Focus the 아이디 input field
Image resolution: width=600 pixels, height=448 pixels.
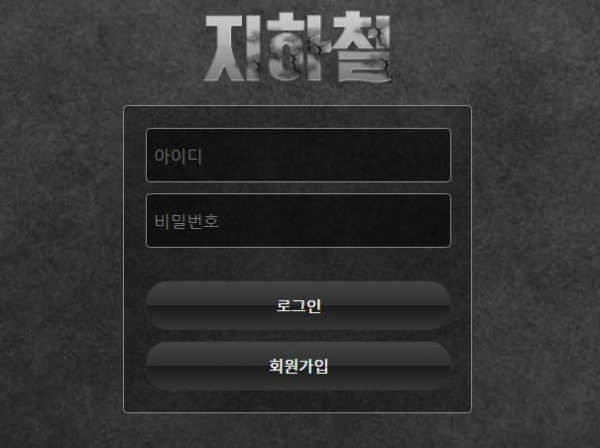click(x=298, y=155)
